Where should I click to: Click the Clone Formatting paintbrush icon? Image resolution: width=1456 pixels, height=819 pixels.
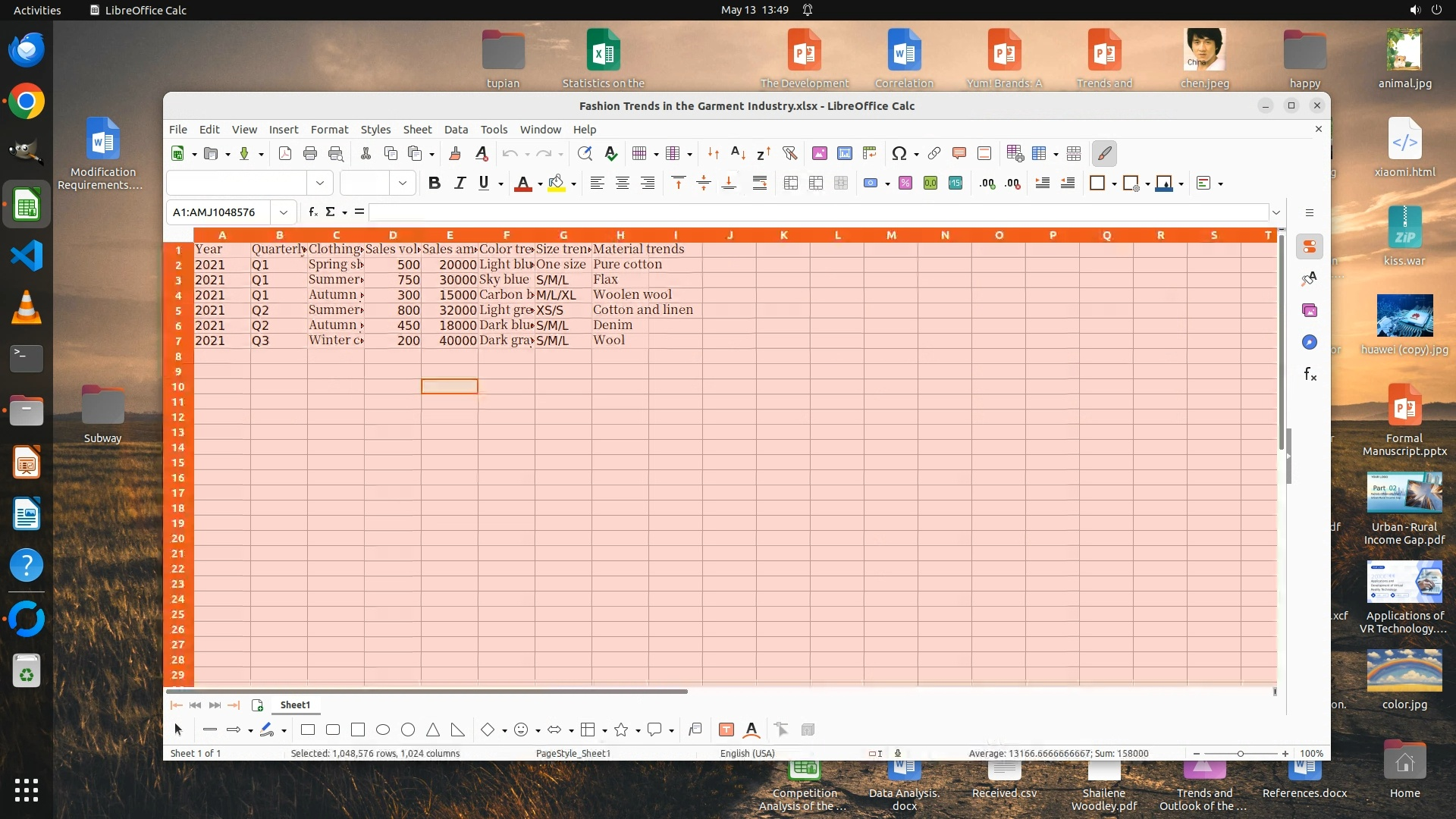point(455,154)
